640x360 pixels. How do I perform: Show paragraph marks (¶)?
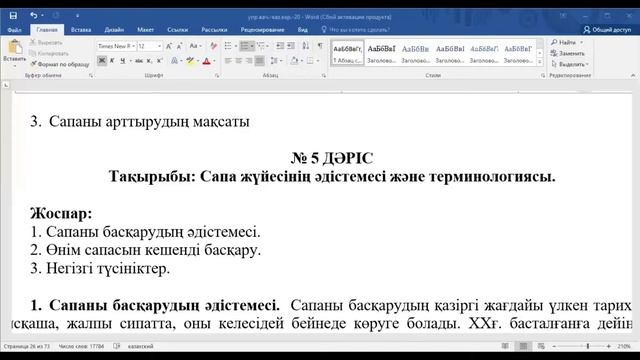(320, 46)
